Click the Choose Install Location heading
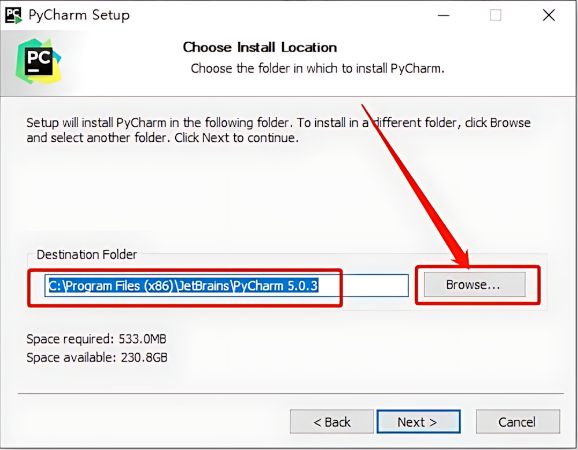The height and width of the screenshot is (450, 578). point(260,48)
